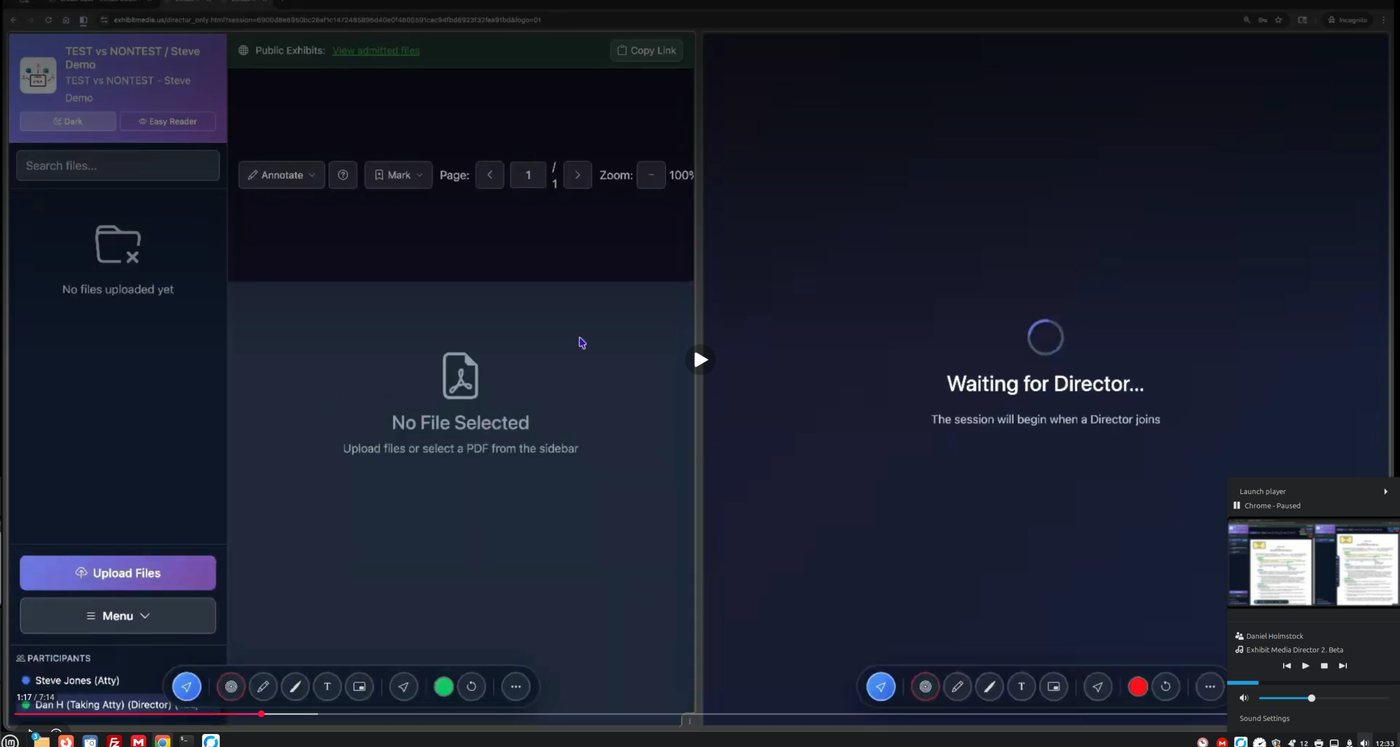Open FileZilla from the taskbar

pos(114,741)
